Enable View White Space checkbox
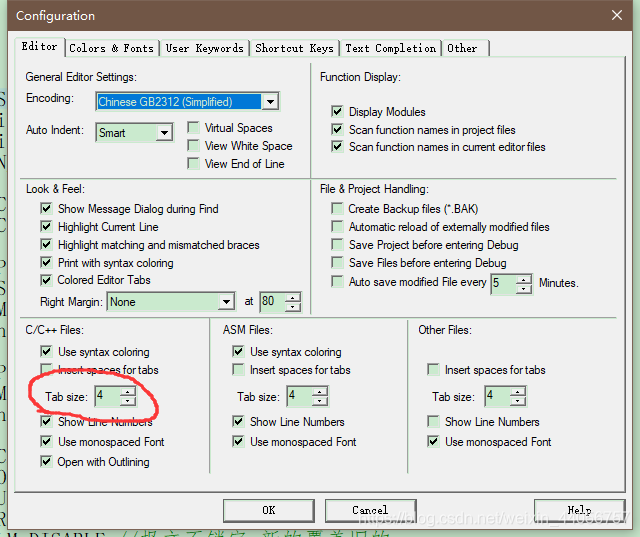 click(193, 146)
